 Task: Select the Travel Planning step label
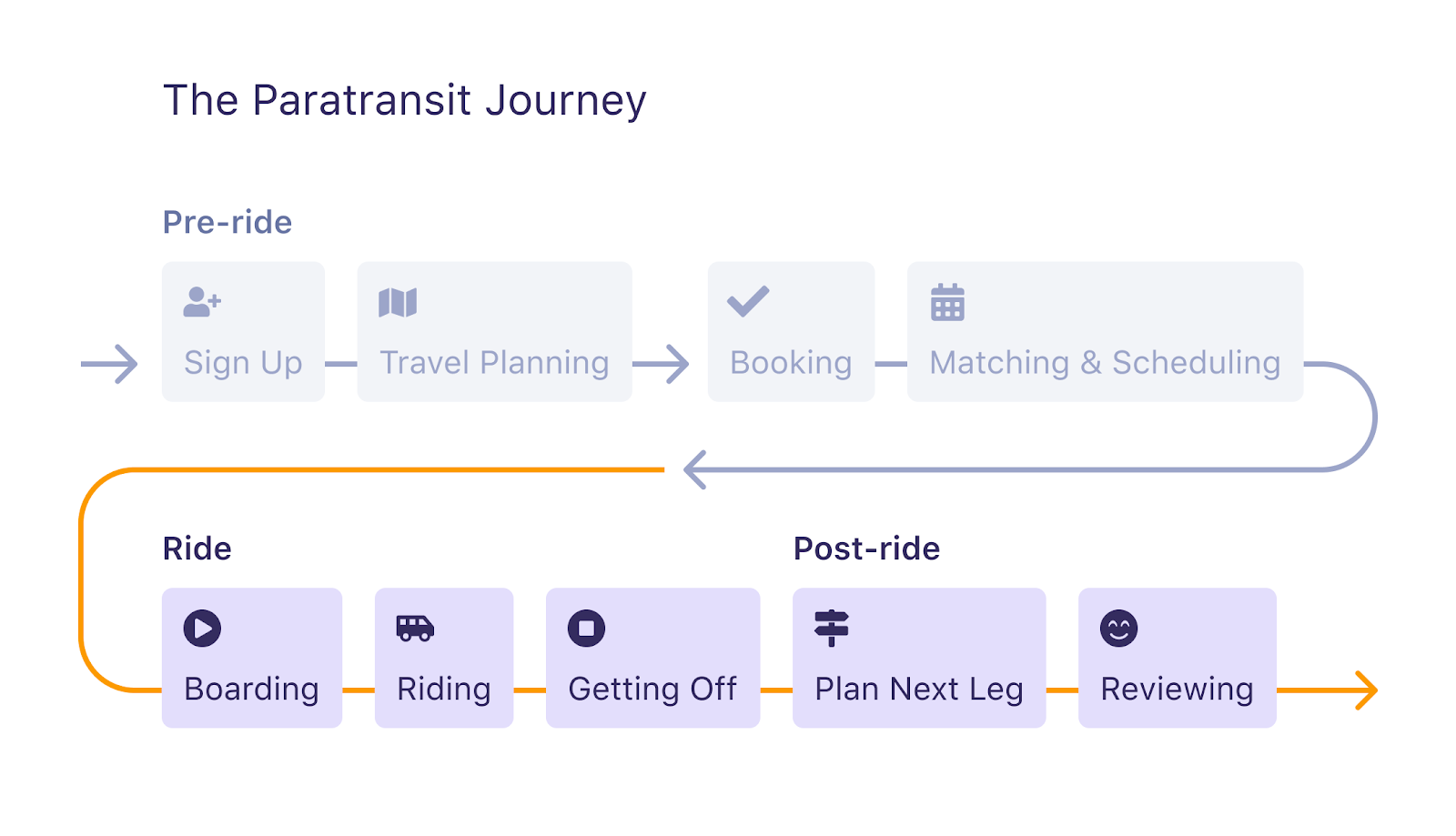point(494,363)
